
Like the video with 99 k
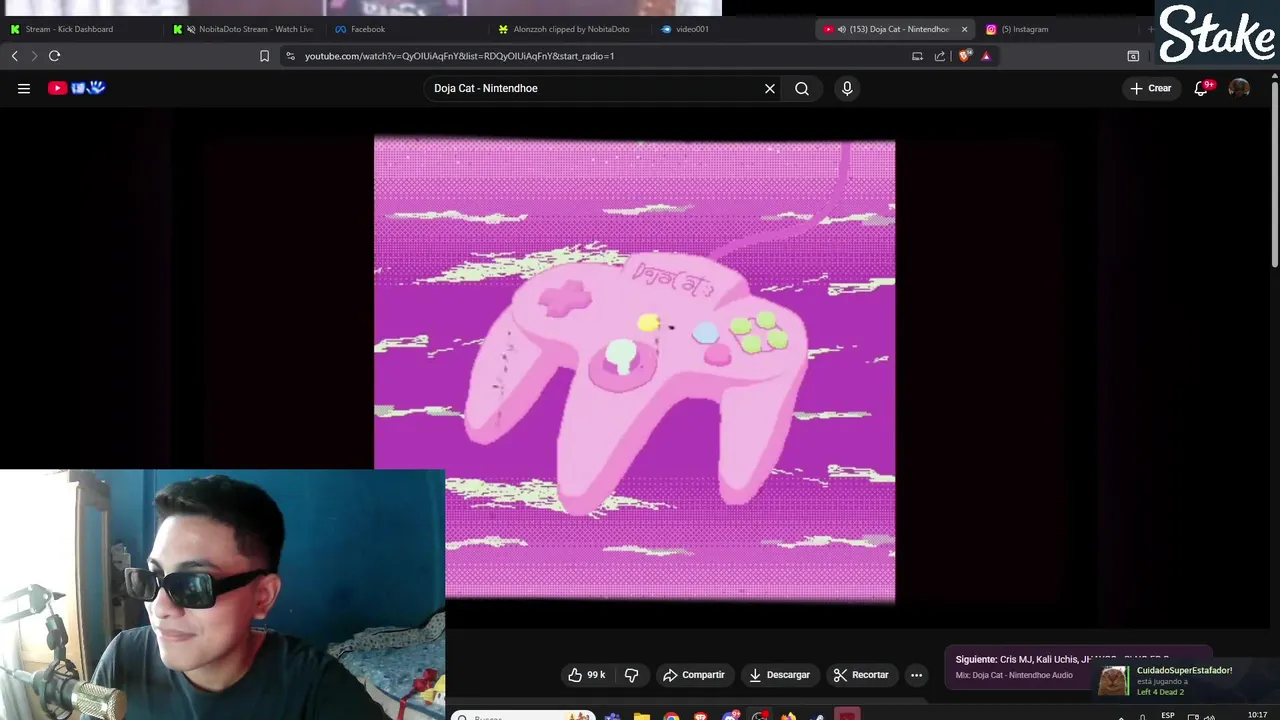(x=586, y=675)
